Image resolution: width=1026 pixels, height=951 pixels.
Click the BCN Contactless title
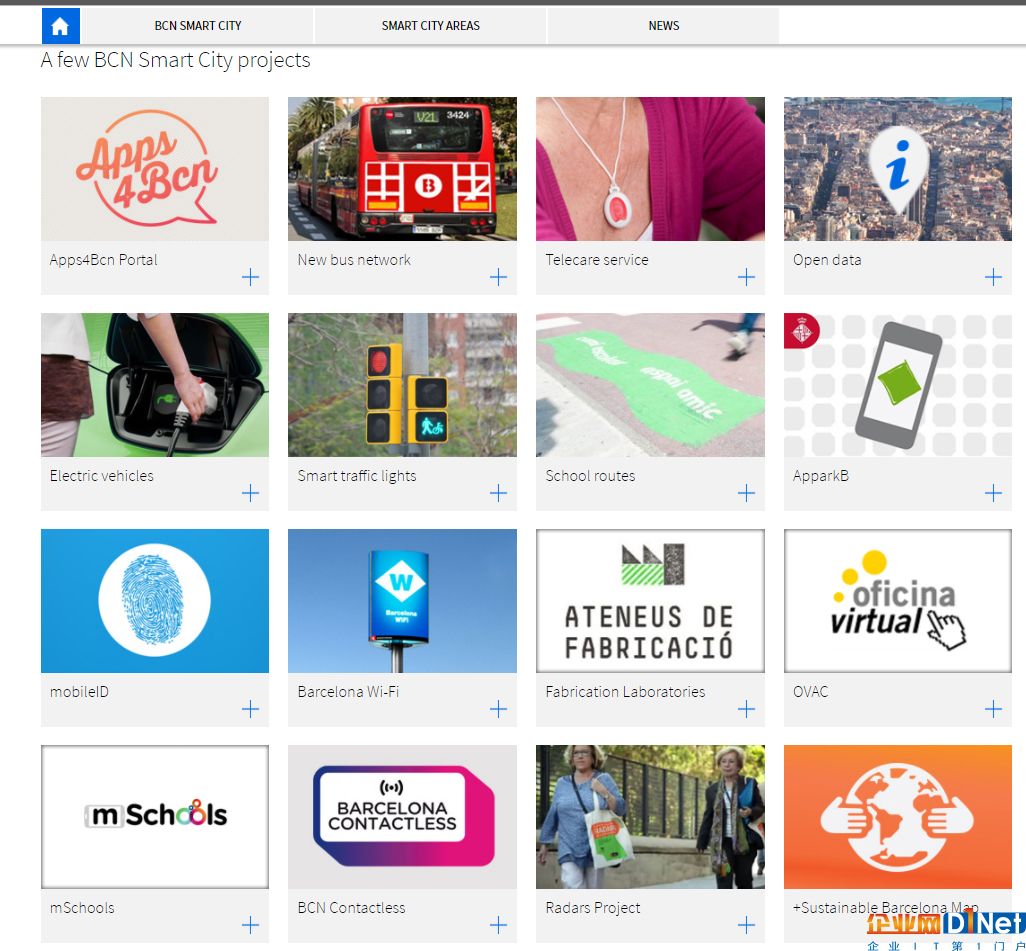point(351,908)
